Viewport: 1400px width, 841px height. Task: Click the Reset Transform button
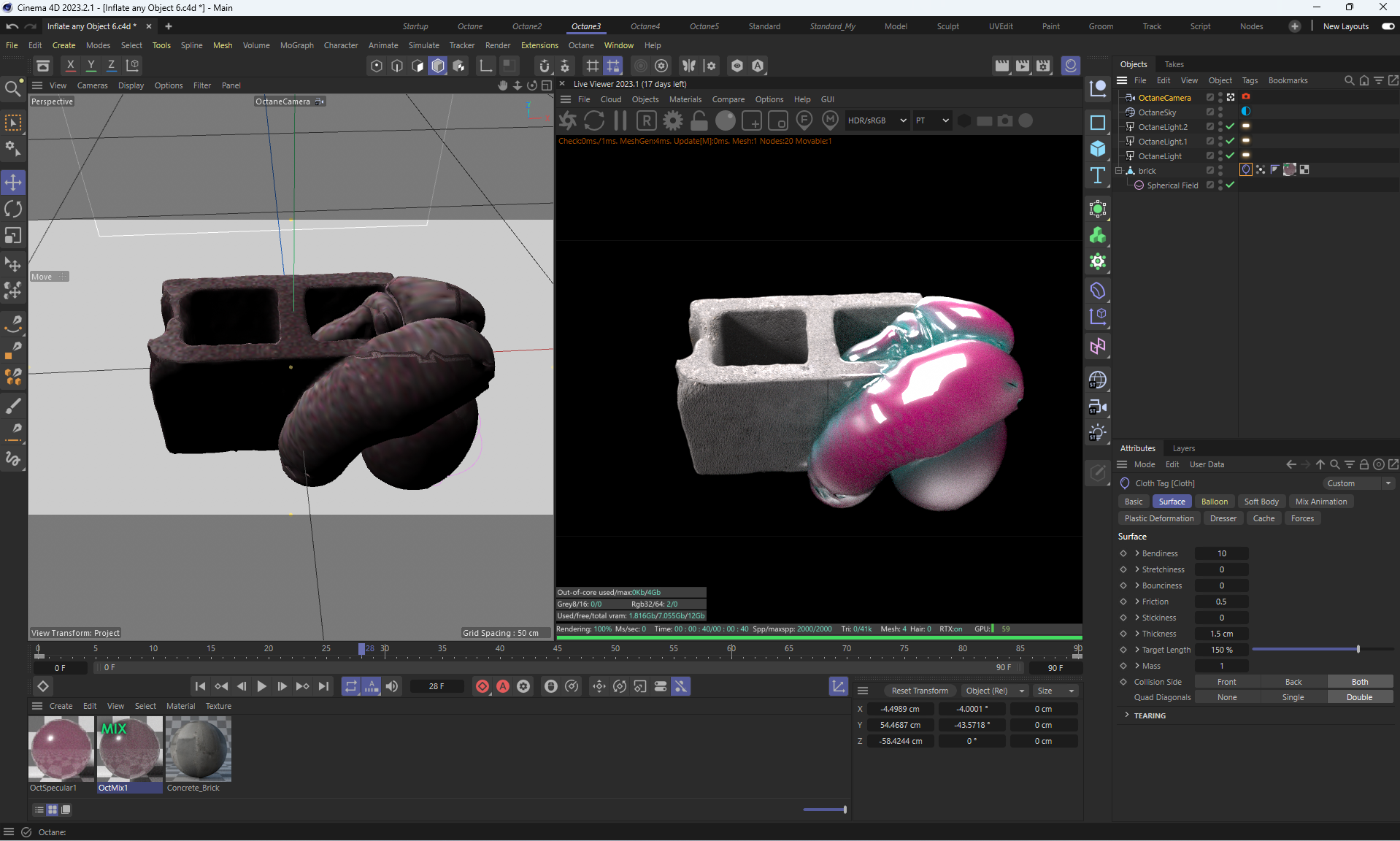(920, 691)
